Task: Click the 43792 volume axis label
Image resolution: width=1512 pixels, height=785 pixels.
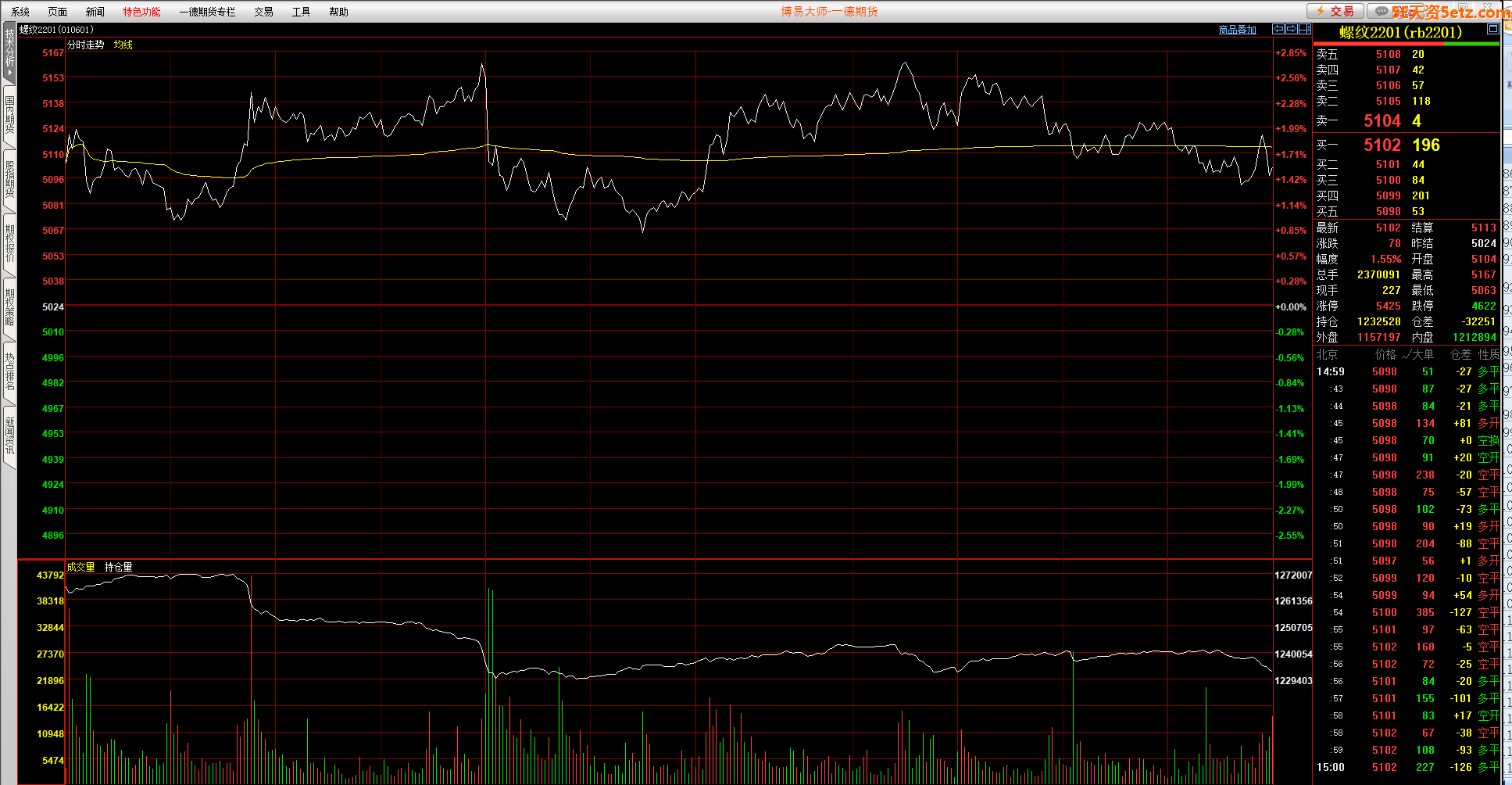Action: pyautogui.click(x=50, y=575)
